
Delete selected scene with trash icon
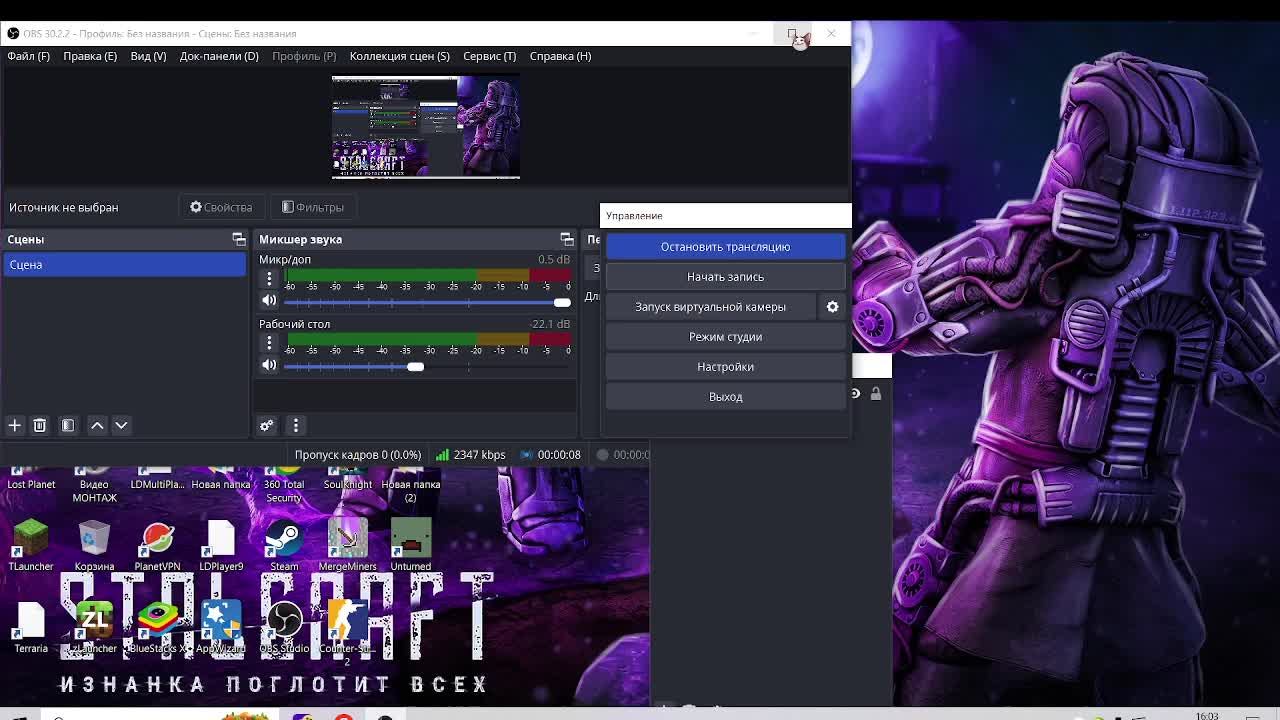tap(40, 425)
